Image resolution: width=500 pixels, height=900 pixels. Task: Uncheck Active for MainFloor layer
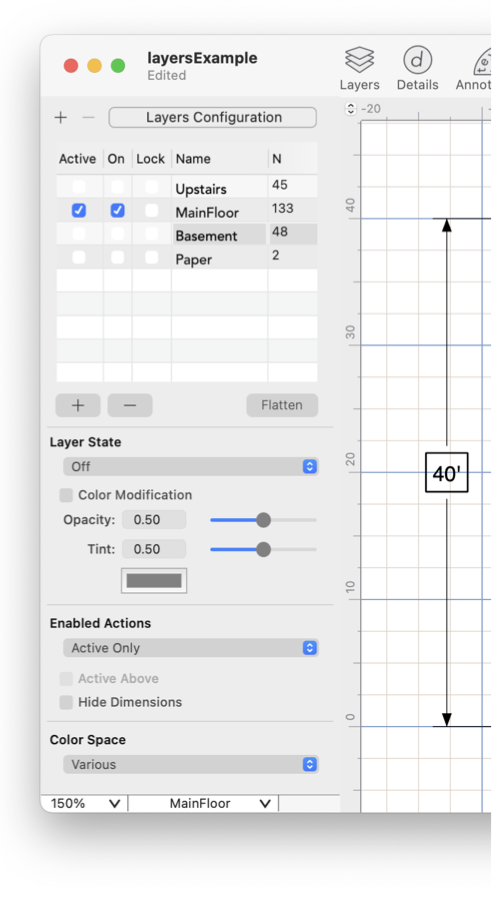(x=79, y=211)
